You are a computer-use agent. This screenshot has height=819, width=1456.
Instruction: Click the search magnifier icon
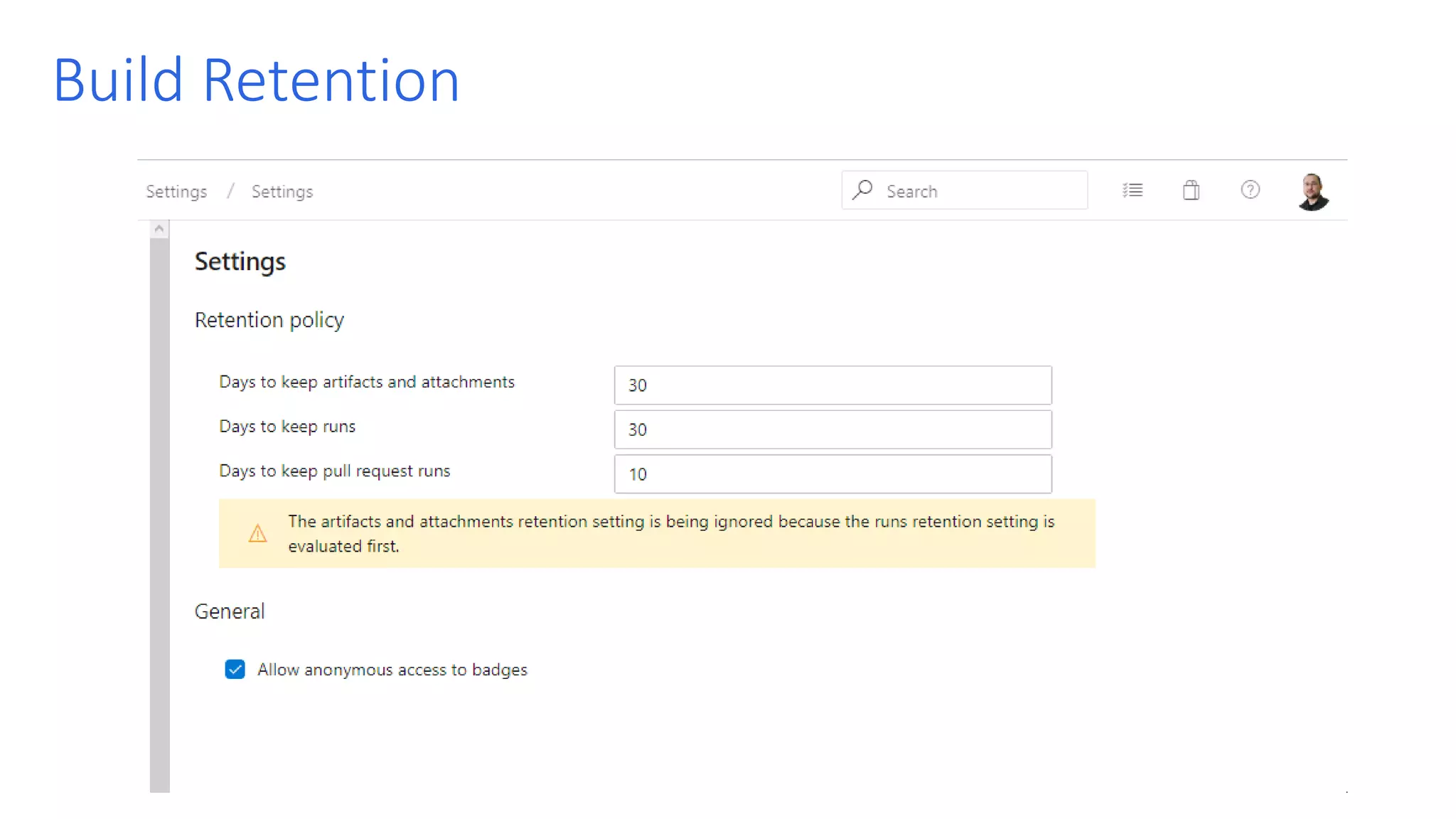point(862,190)
